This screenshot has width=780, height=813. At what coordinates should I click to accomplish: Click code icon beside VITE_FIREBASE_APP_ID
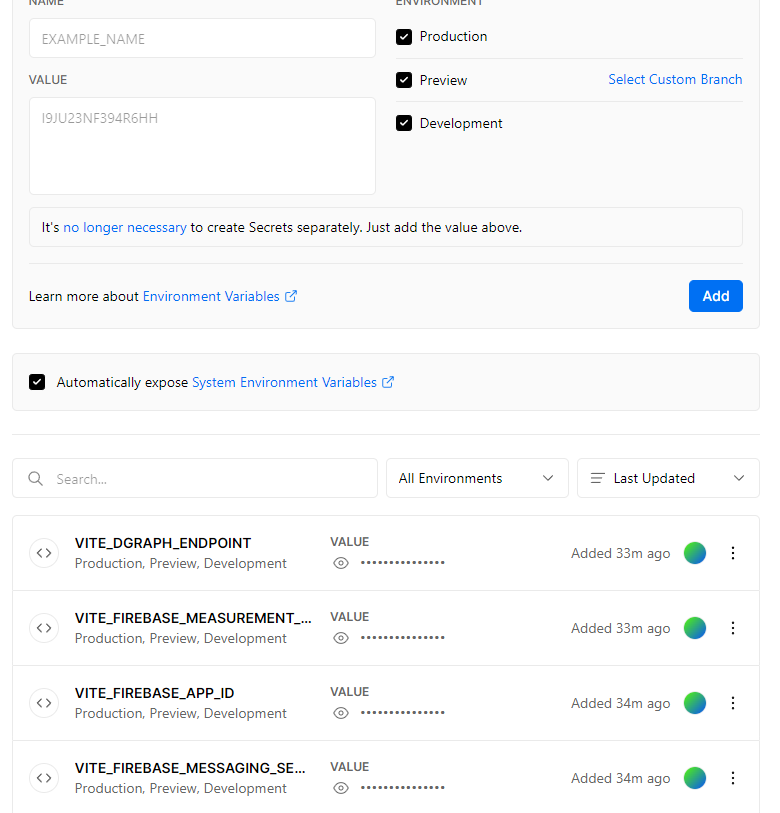coord(44,703)
